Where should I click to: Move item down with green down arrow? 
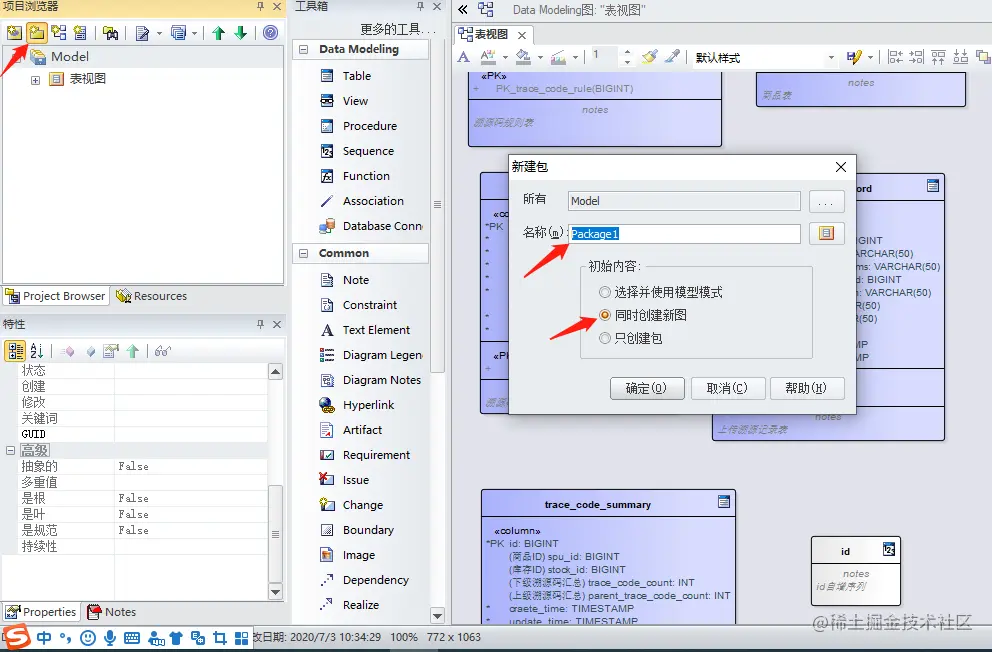tap(240, 32)
